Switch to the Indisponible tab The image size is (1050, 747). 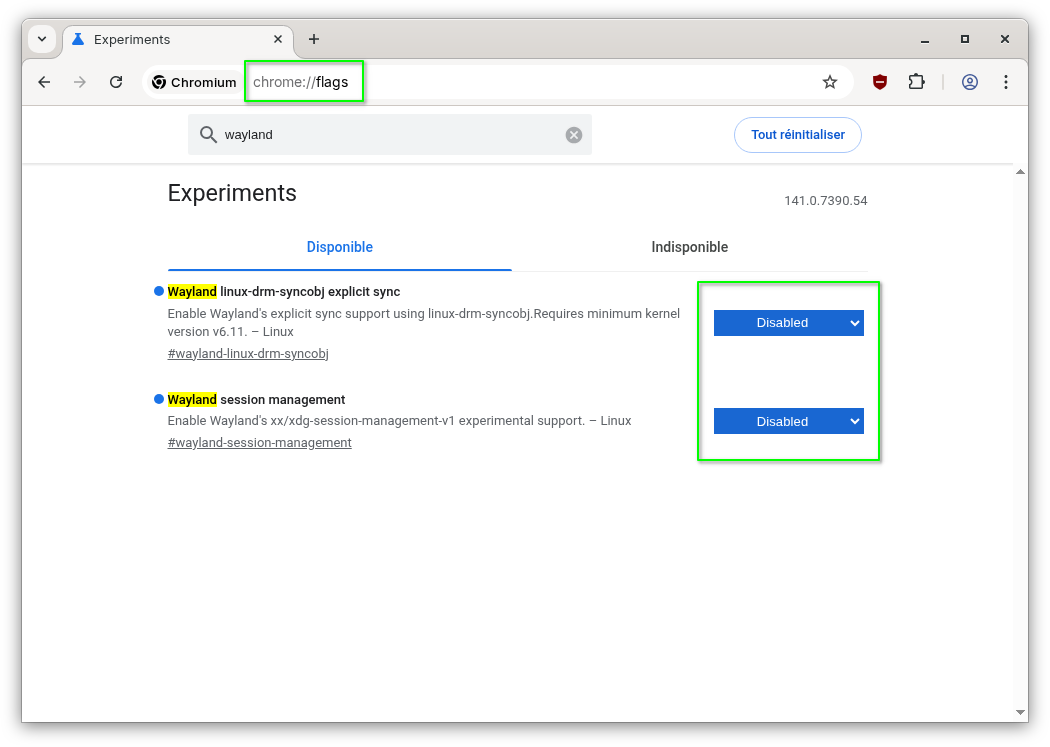(x=689, y=247)
